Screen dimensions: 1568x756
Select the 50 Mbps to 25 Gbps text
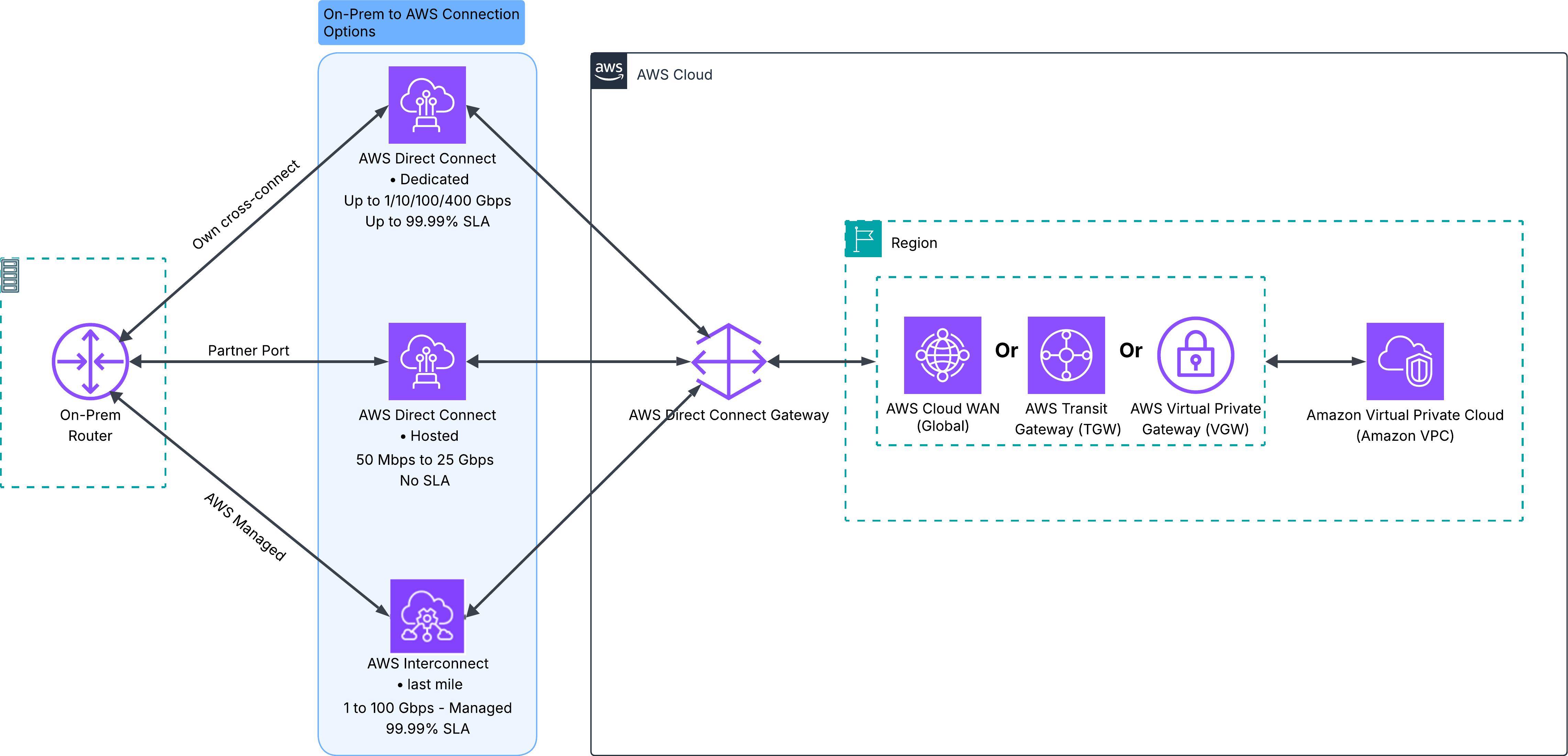(x=425, y=459)
